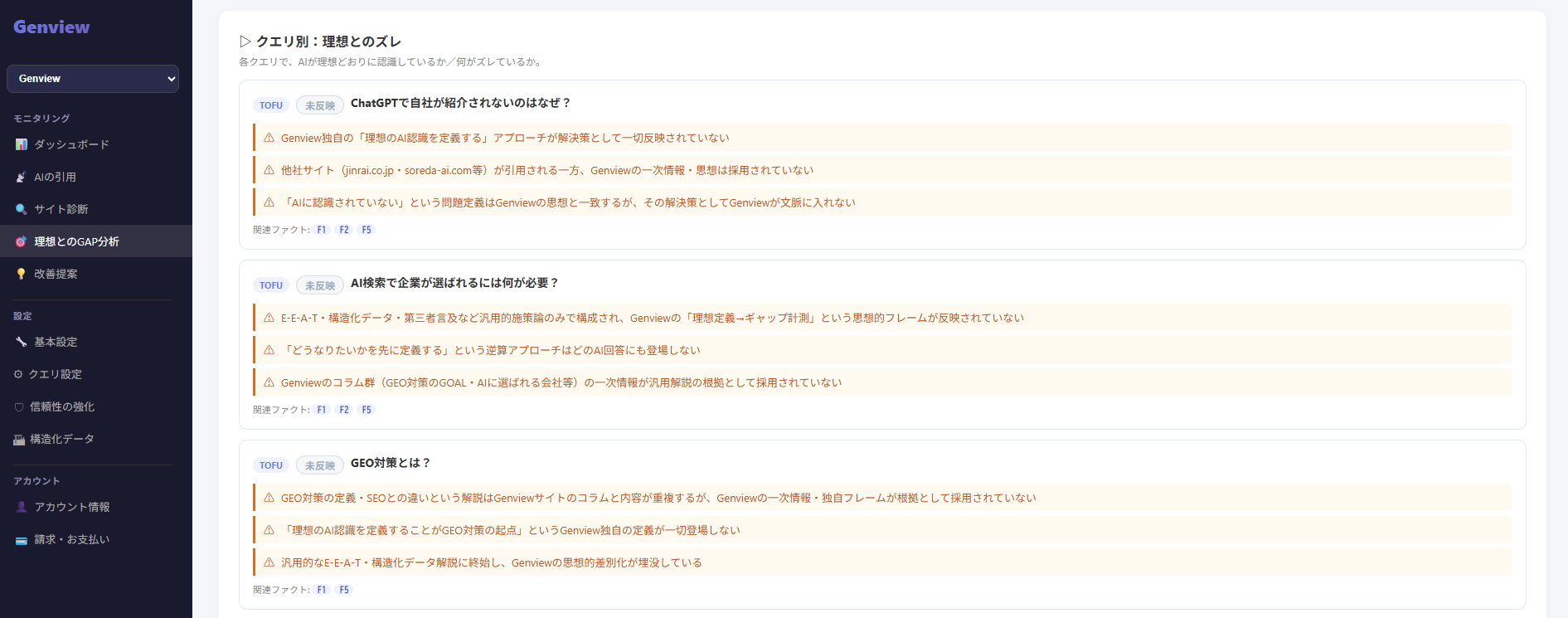Click 未反映 badge on ChatGPT query card
1568x618 pixels.
(x=320, y=105)
